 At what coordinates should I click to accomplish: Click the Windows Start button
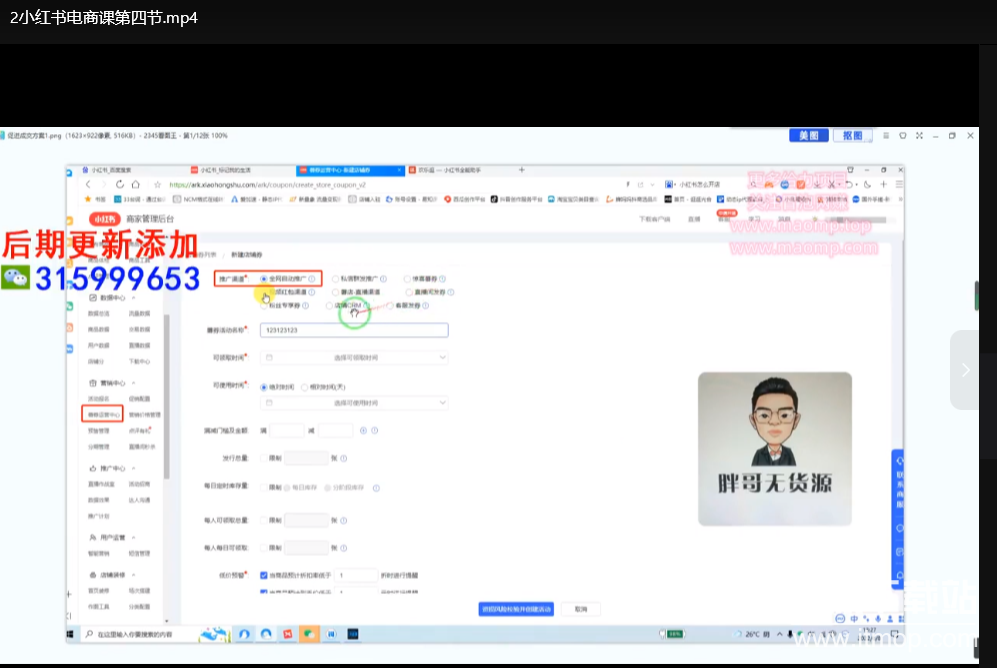(x=72, y=634)
